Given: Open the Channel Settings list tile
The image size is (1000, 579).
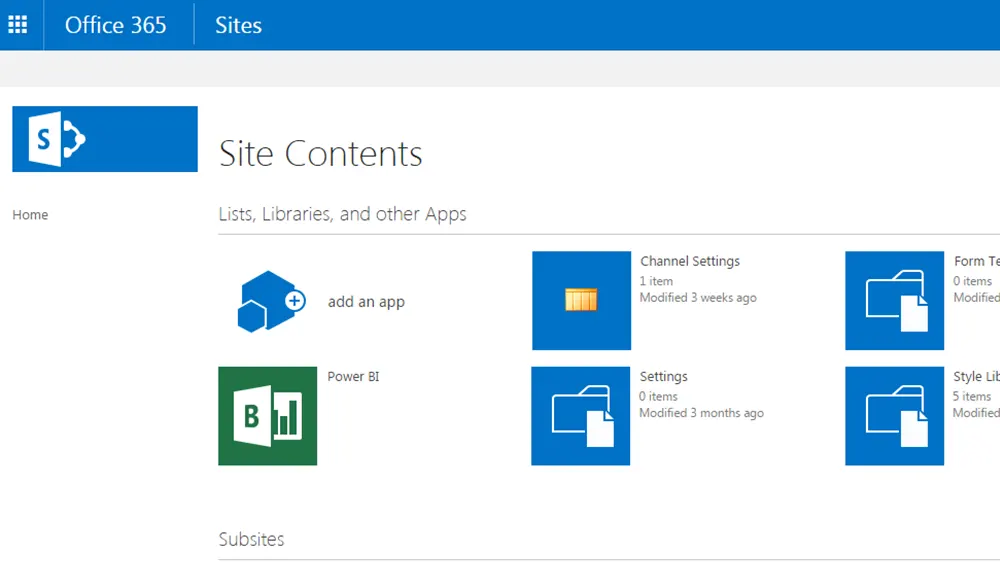Looking at the screenshot, I should (582, 300).
